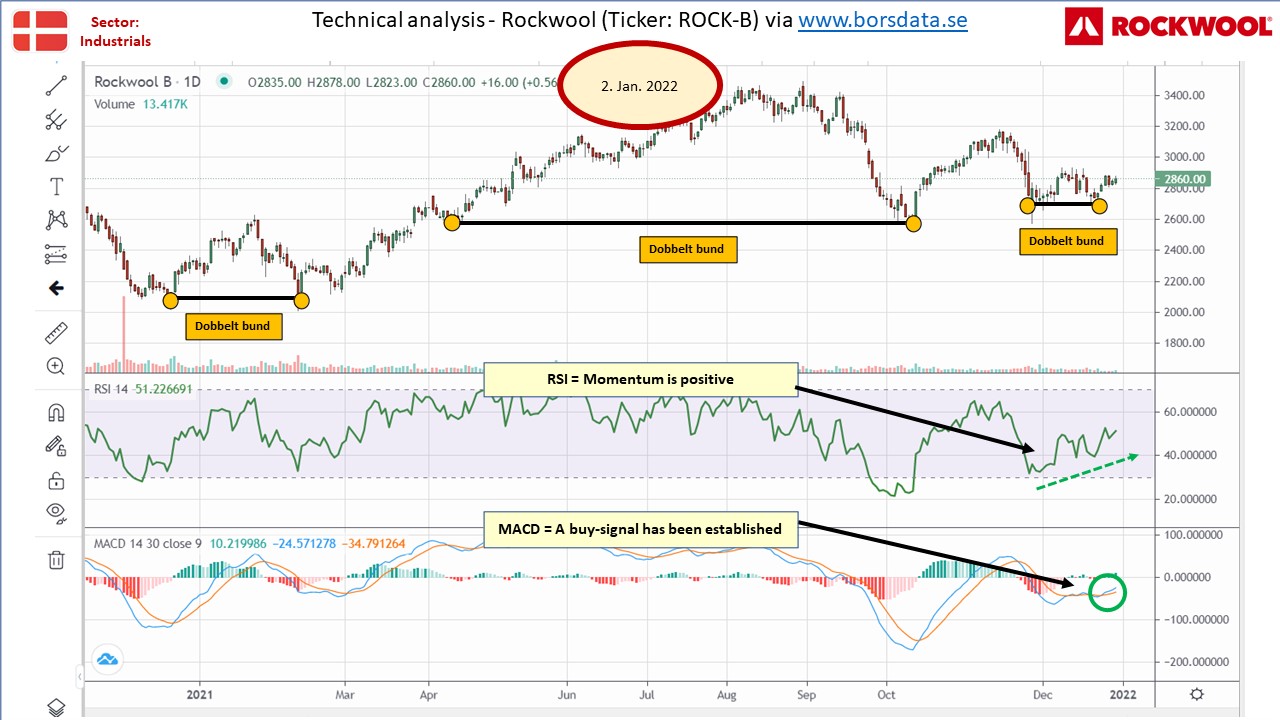1280x720 pixels.
Task: Click the back arrow icon
Action: tap(56, 288)
